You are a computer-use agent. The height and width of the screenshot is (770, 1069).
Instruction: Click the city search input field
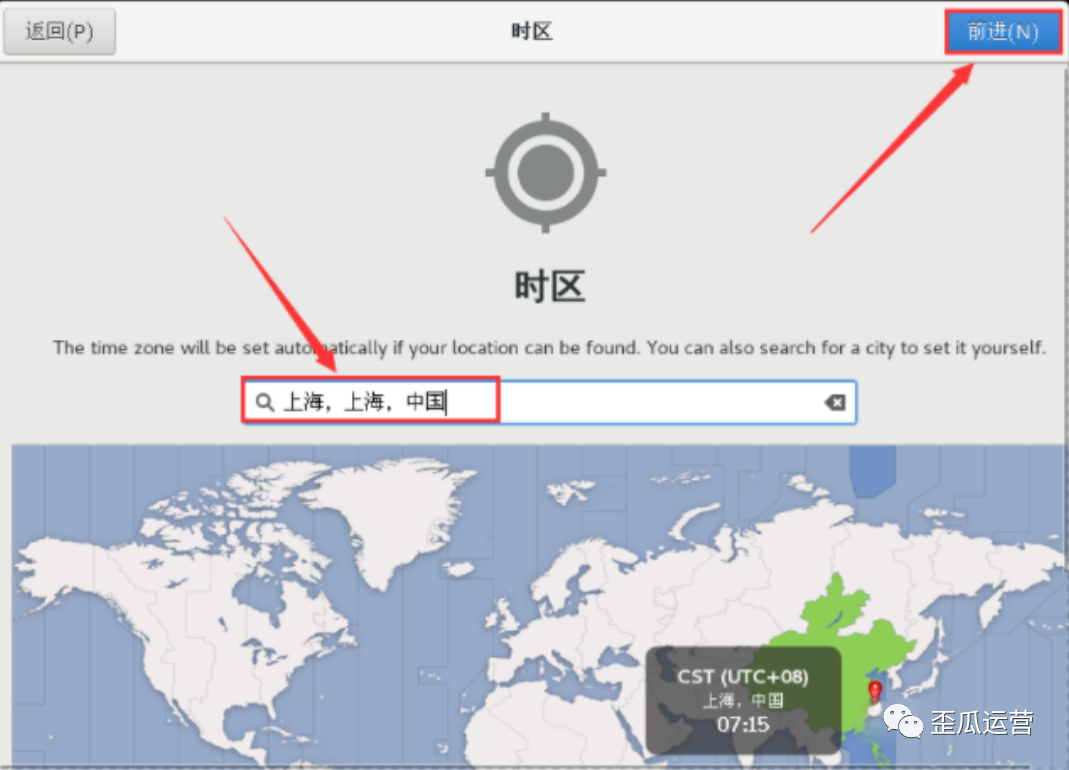tap(549, 402)
